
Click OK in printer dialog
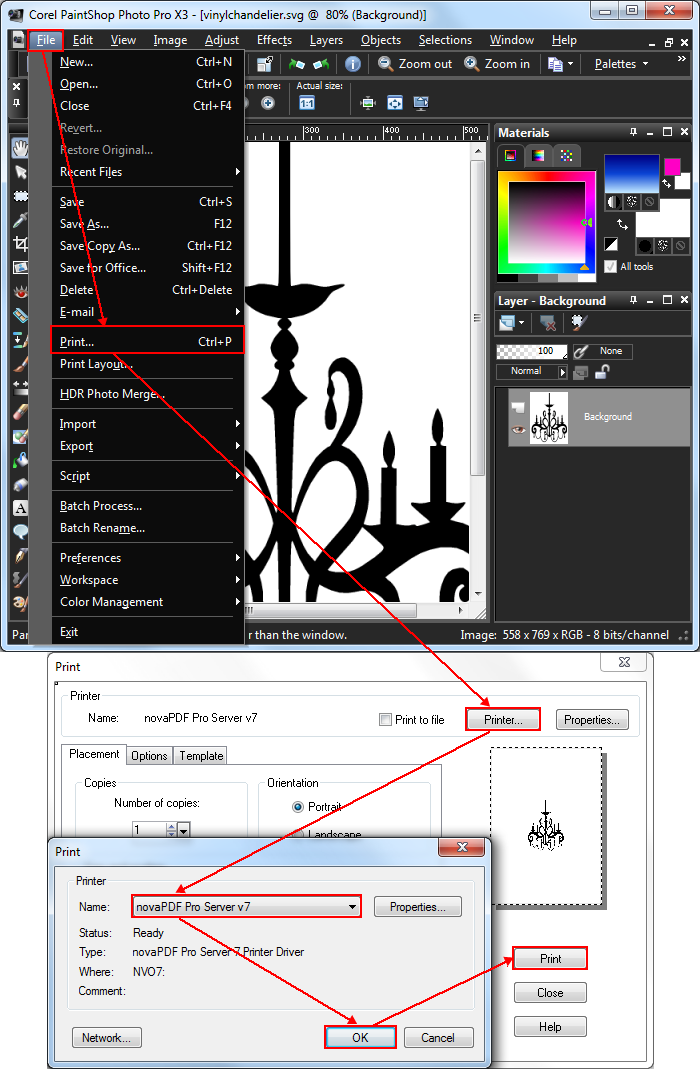360,1038
